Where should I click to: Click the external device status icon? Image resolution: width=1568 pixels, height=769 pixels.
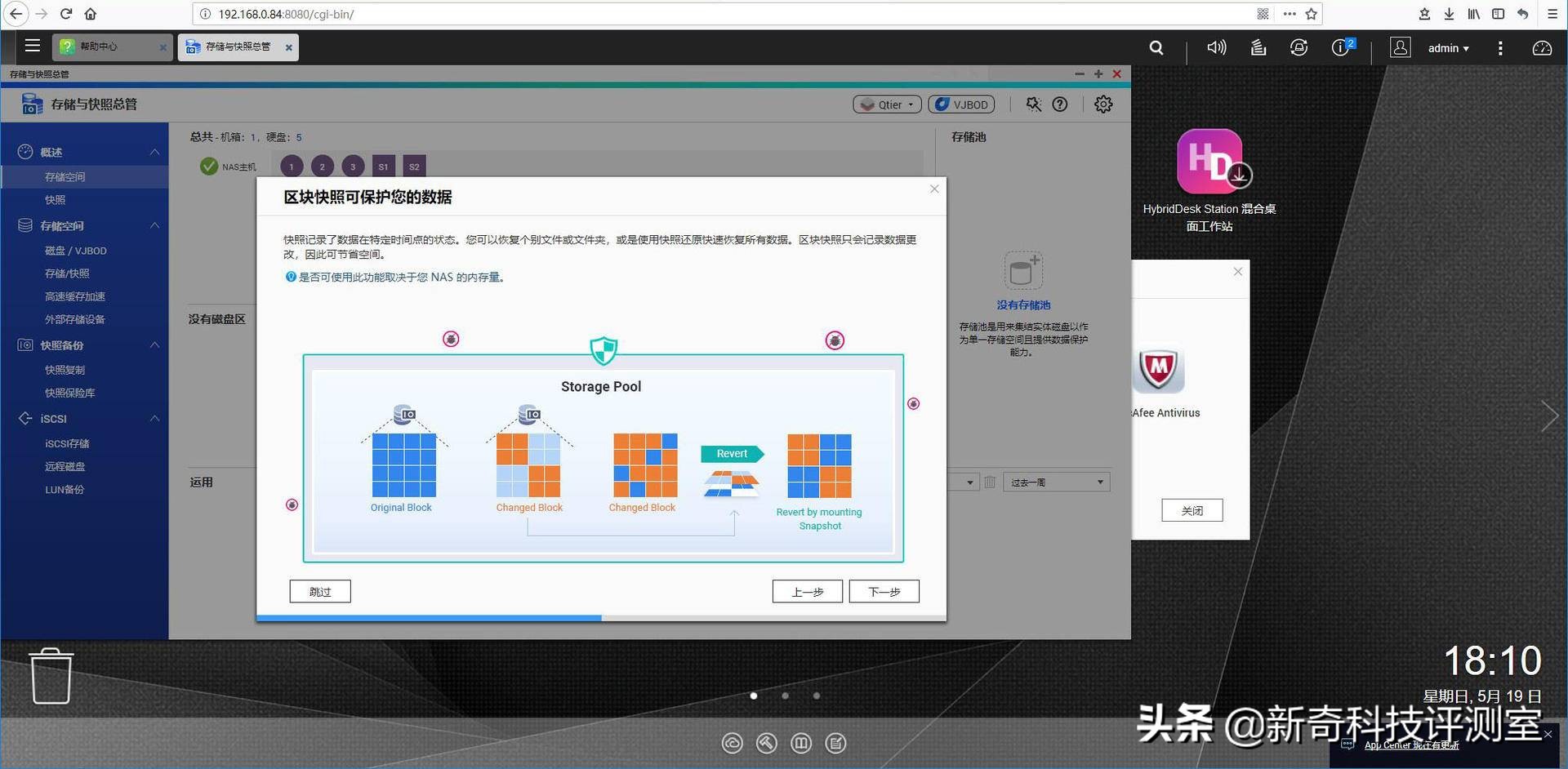click(x=1298, y=47)
